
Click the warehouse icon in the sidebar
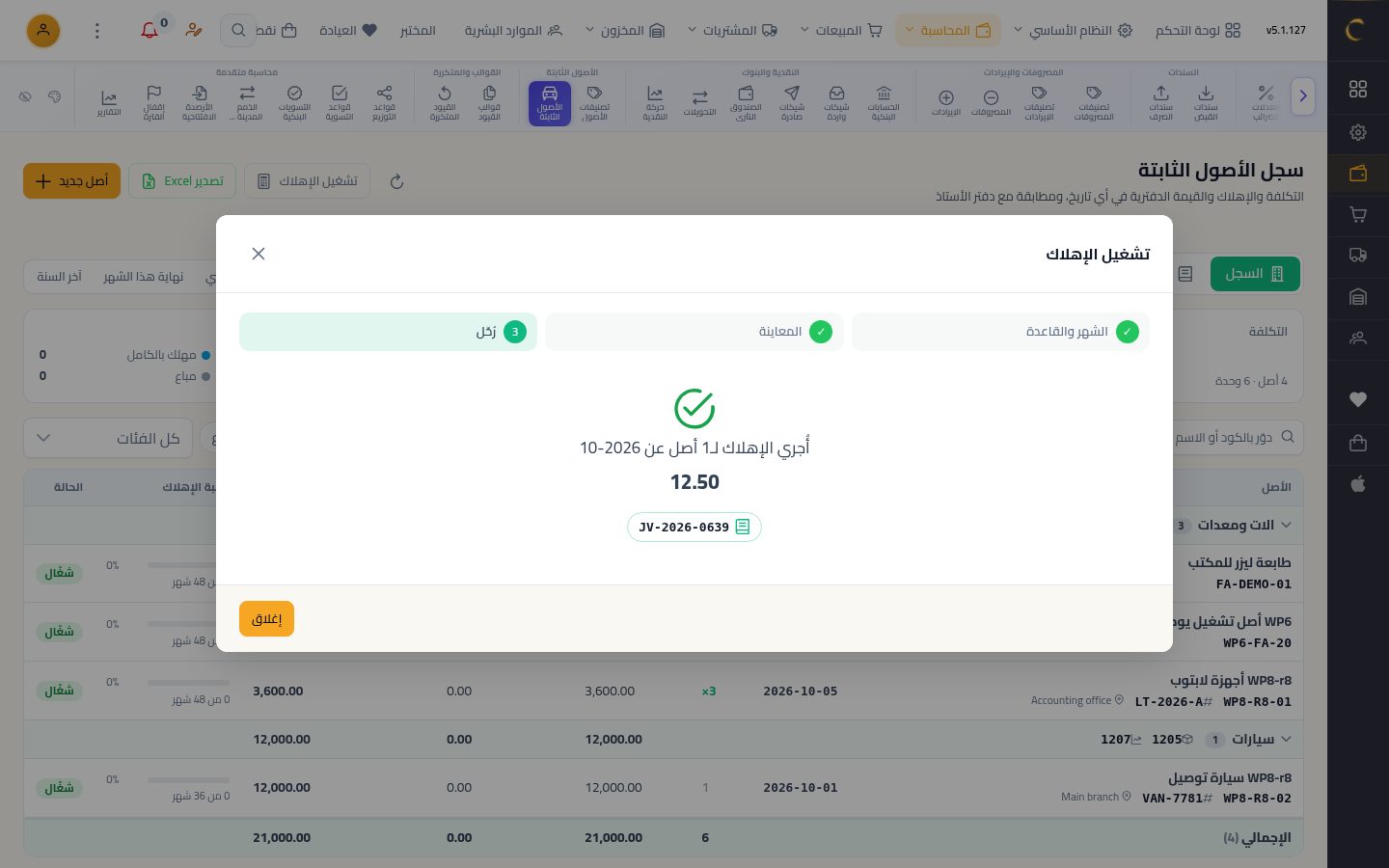[x=1358, y=297]
